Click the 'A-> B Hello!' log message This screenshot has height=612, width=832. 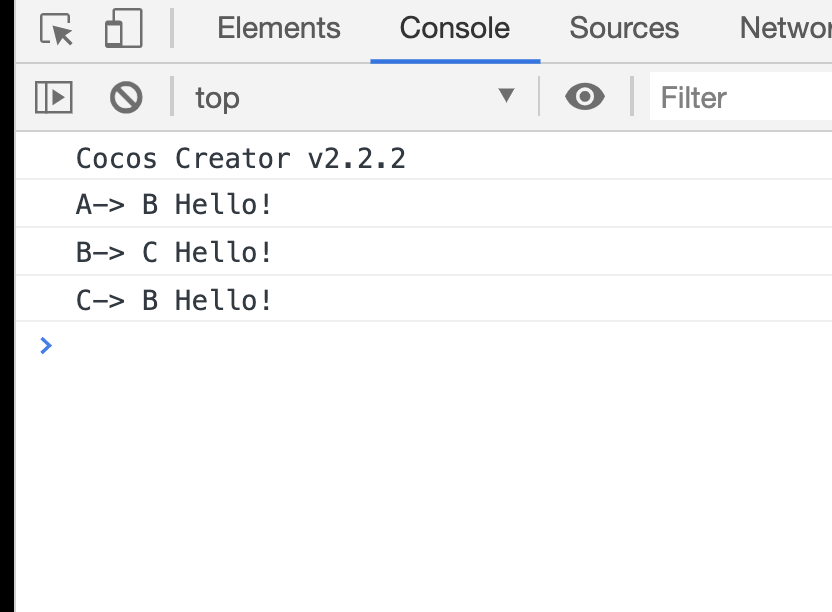(174, 204)
